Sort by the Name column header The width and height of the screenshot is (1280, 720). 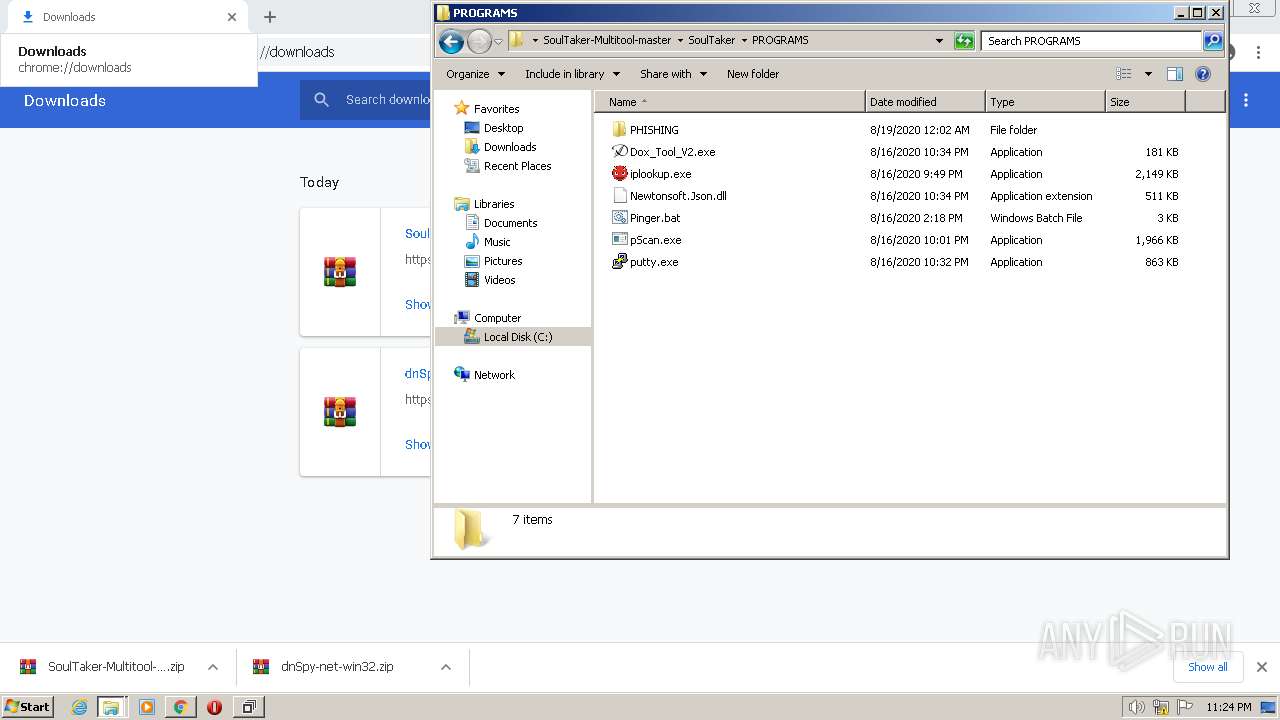[730, 102]
